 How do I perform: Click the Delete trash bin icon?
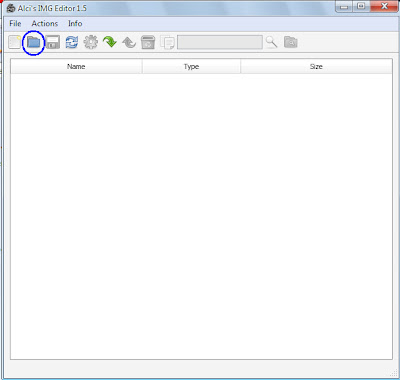pos(148,42)
